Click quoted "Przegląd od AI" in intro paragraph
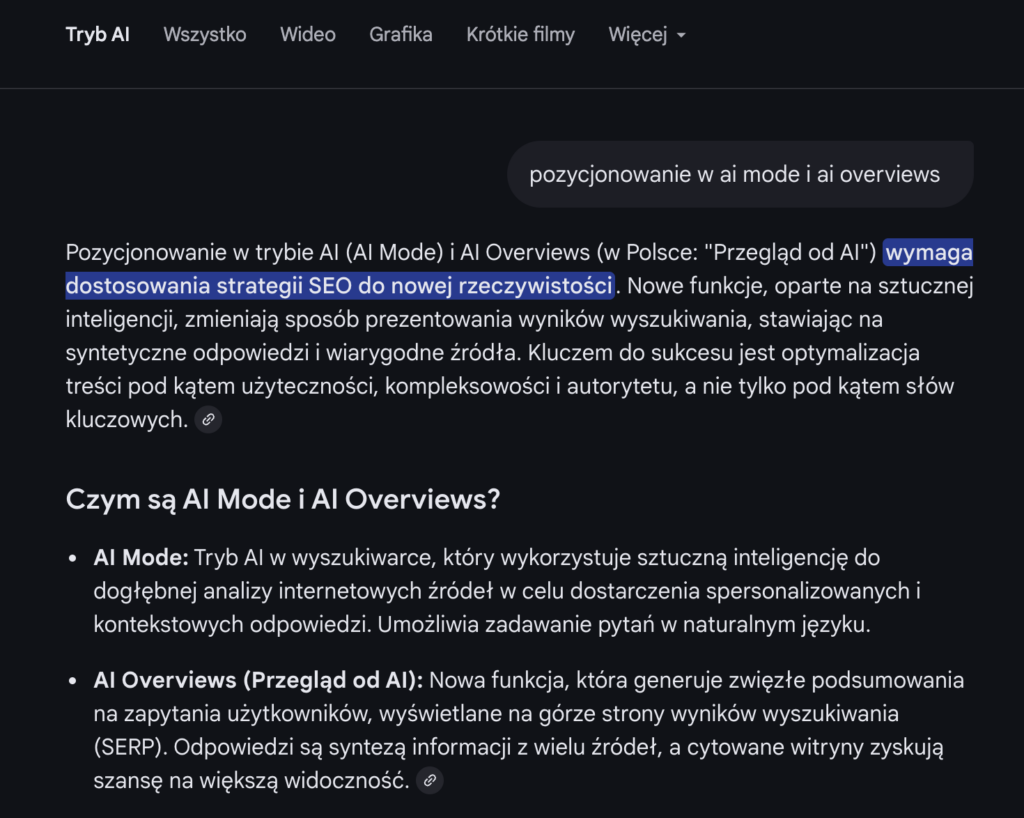1024x818 pixels. pyautogui.click(x=783, y=253)
